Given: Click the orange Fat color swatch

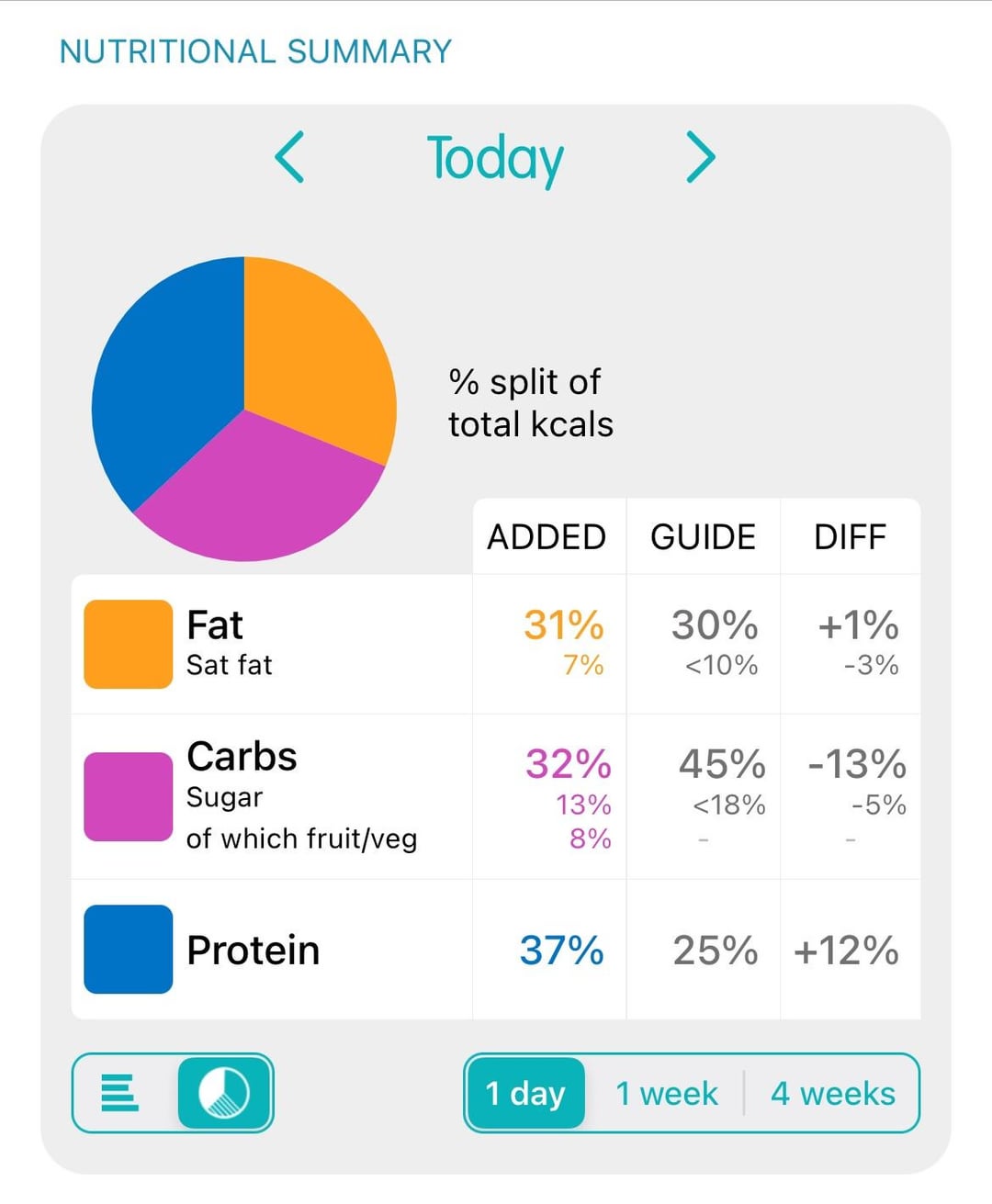Looking at the screenshot, I should [128, 644].
